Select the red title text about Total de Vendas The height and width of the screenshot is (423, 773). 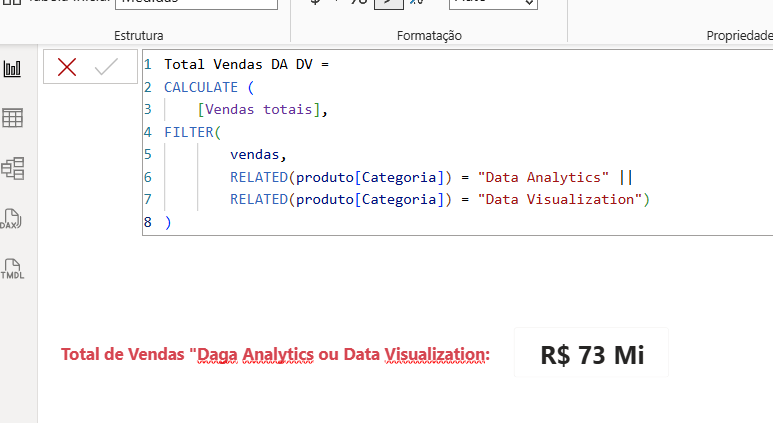pos(275,354)
